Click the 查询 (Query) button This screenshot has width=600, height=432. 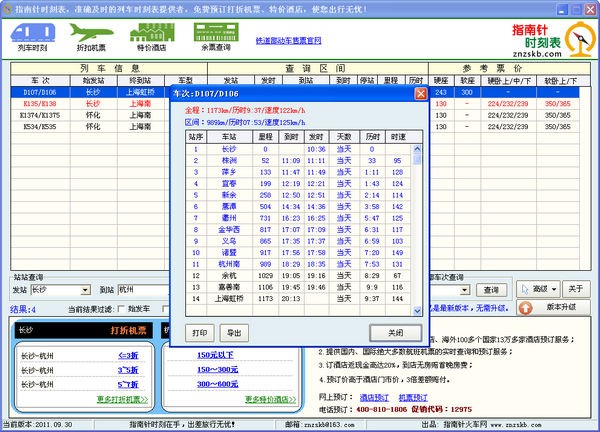click(491, 290)
